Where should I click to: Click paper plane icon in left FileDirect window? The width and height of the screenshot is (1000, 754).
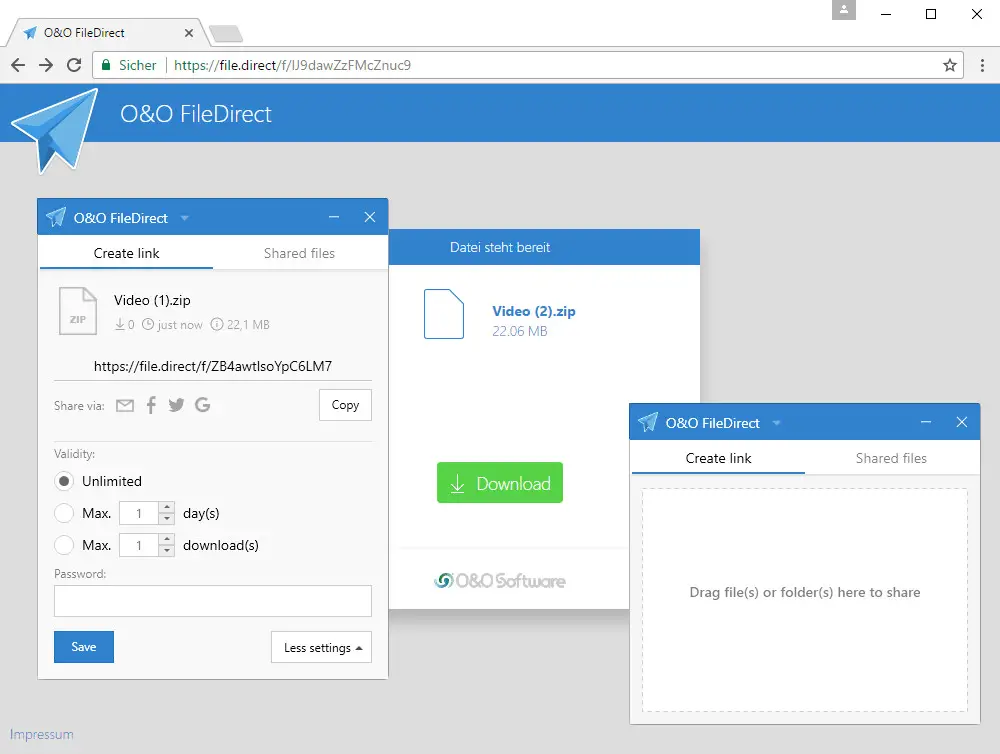pyautogui.click(x=56, y=217)
